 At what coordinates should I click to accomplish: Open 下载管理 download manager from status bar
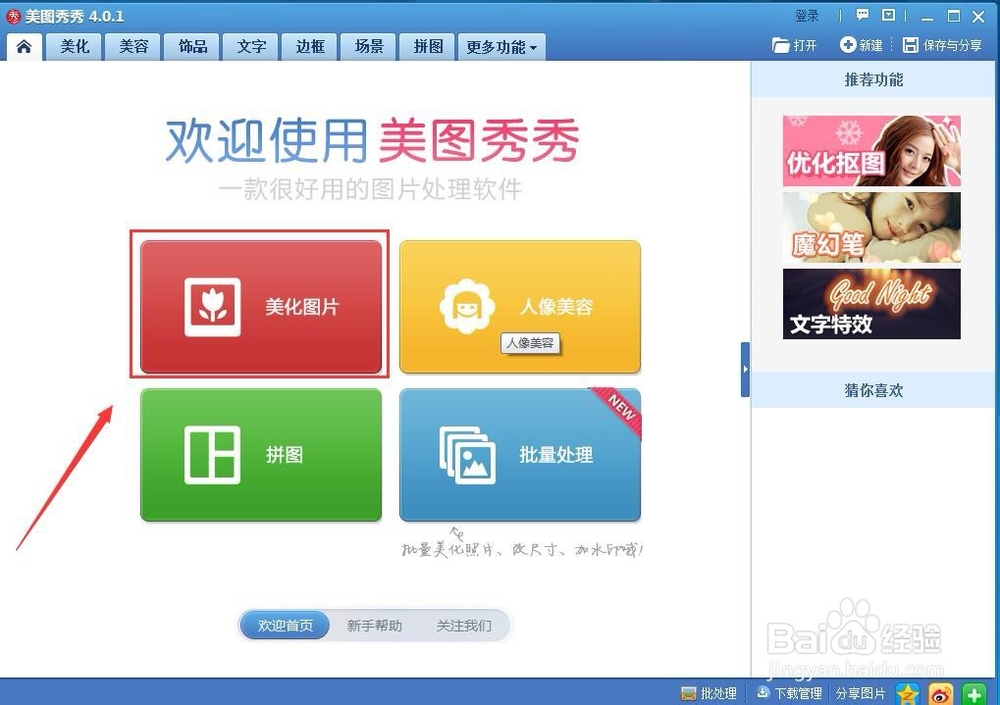(x=790, y=692)
